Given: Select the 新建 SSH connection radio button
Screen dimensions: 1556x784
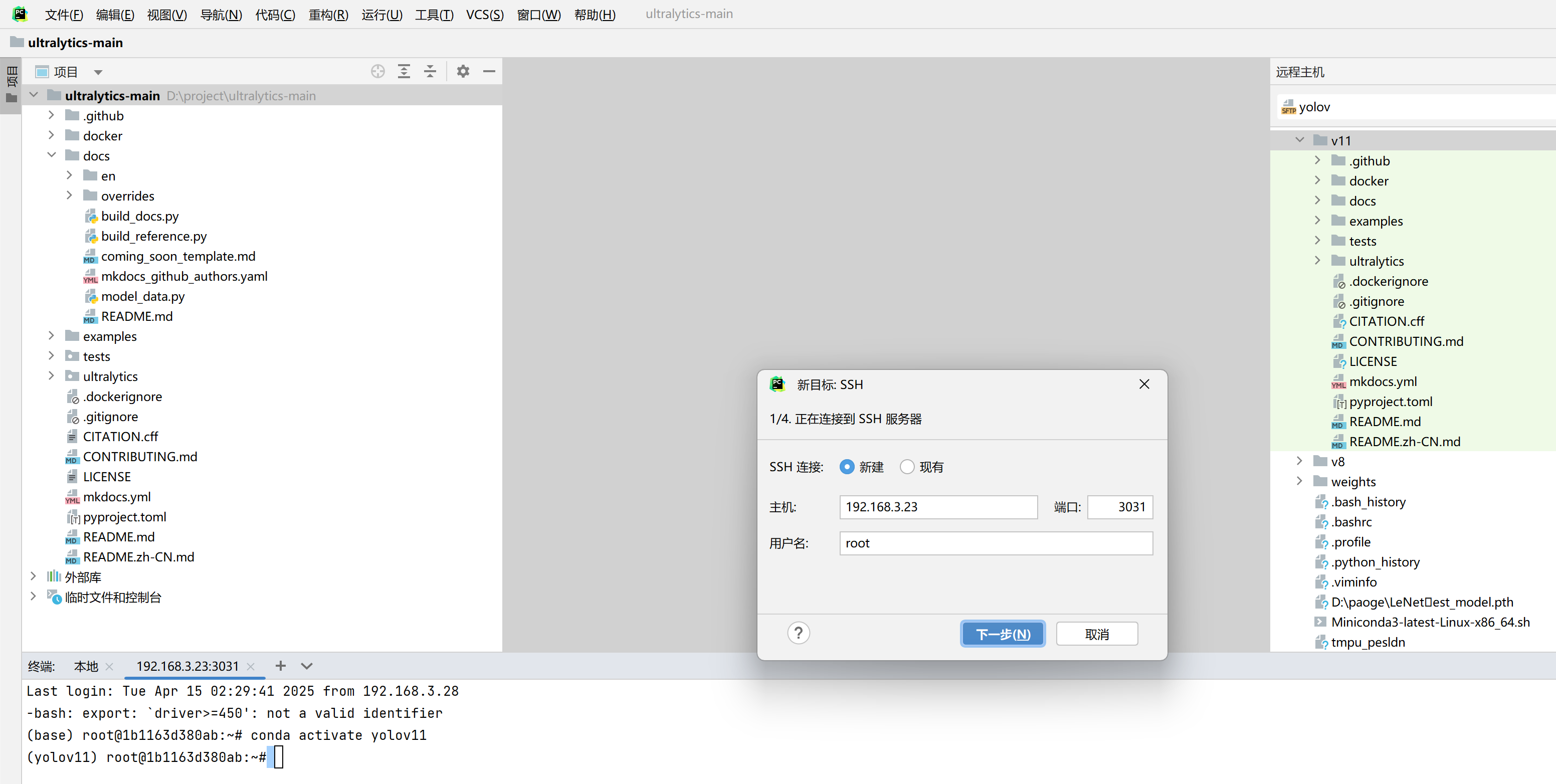Looking at the screenshot, I should (x=847, y=466).
